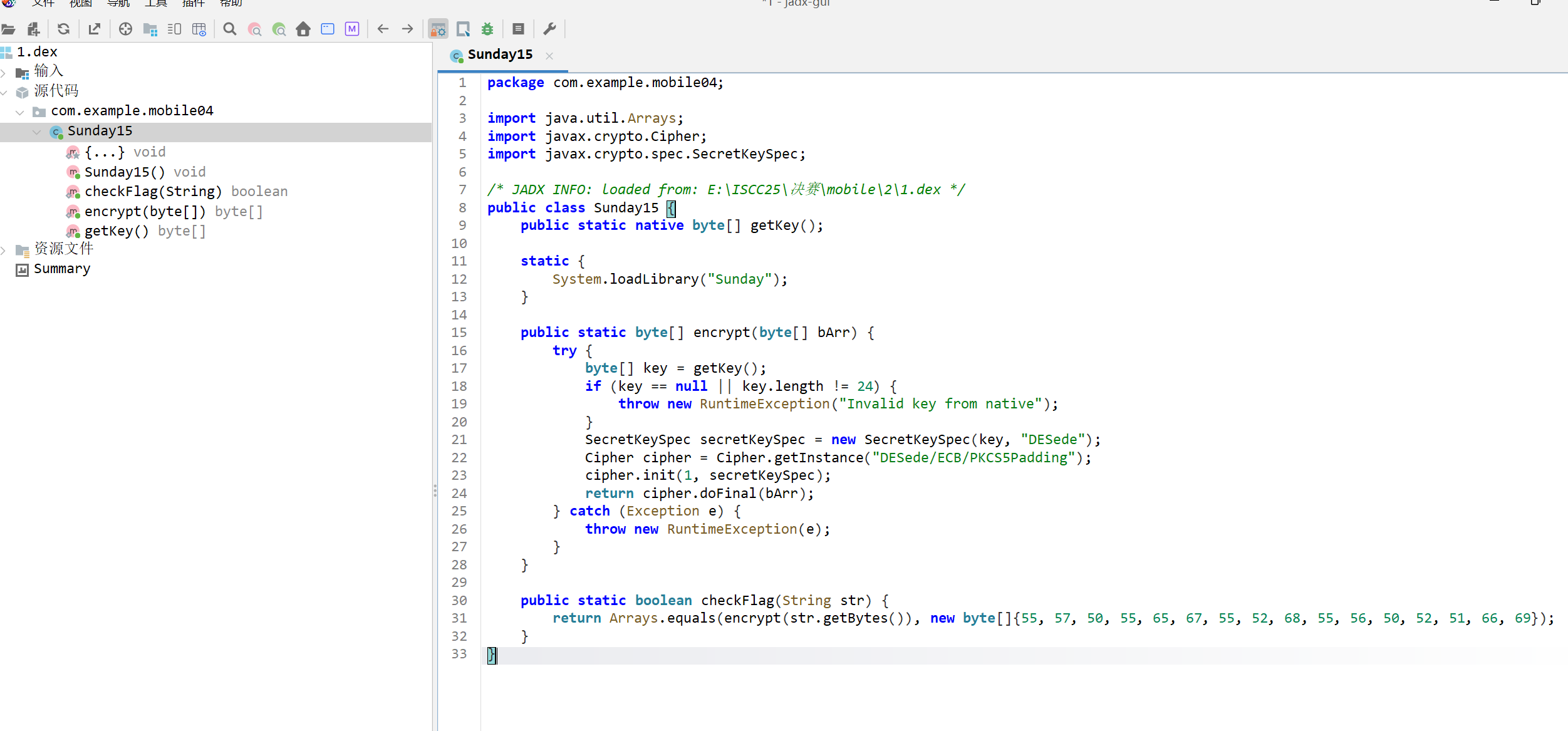Collapse the com.example.mobile04 package node
This screenshot has width=1568, height=731.
(20, 111)
